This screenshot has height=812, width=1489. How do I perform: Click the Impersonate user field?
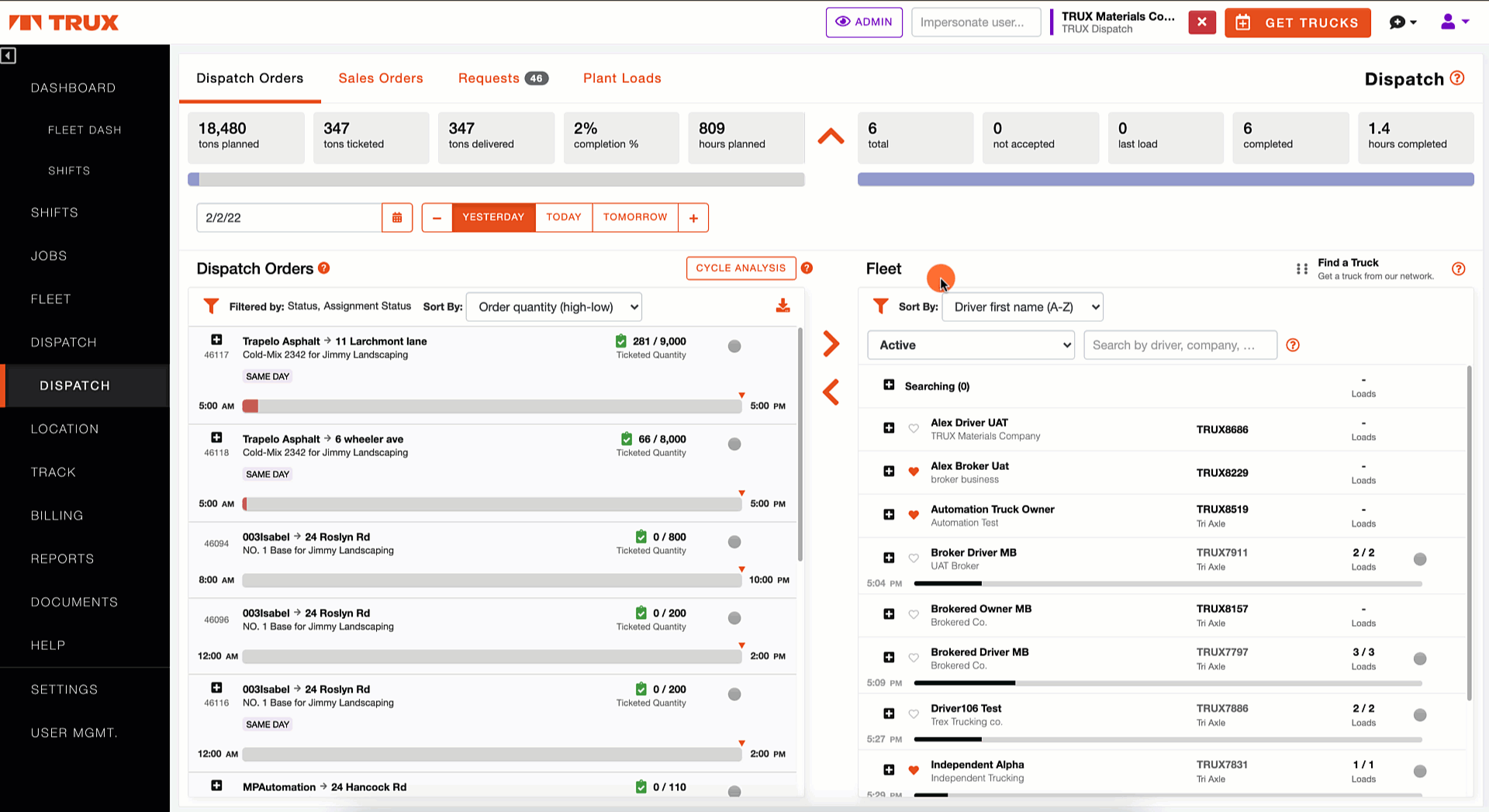tap(976, 22)
